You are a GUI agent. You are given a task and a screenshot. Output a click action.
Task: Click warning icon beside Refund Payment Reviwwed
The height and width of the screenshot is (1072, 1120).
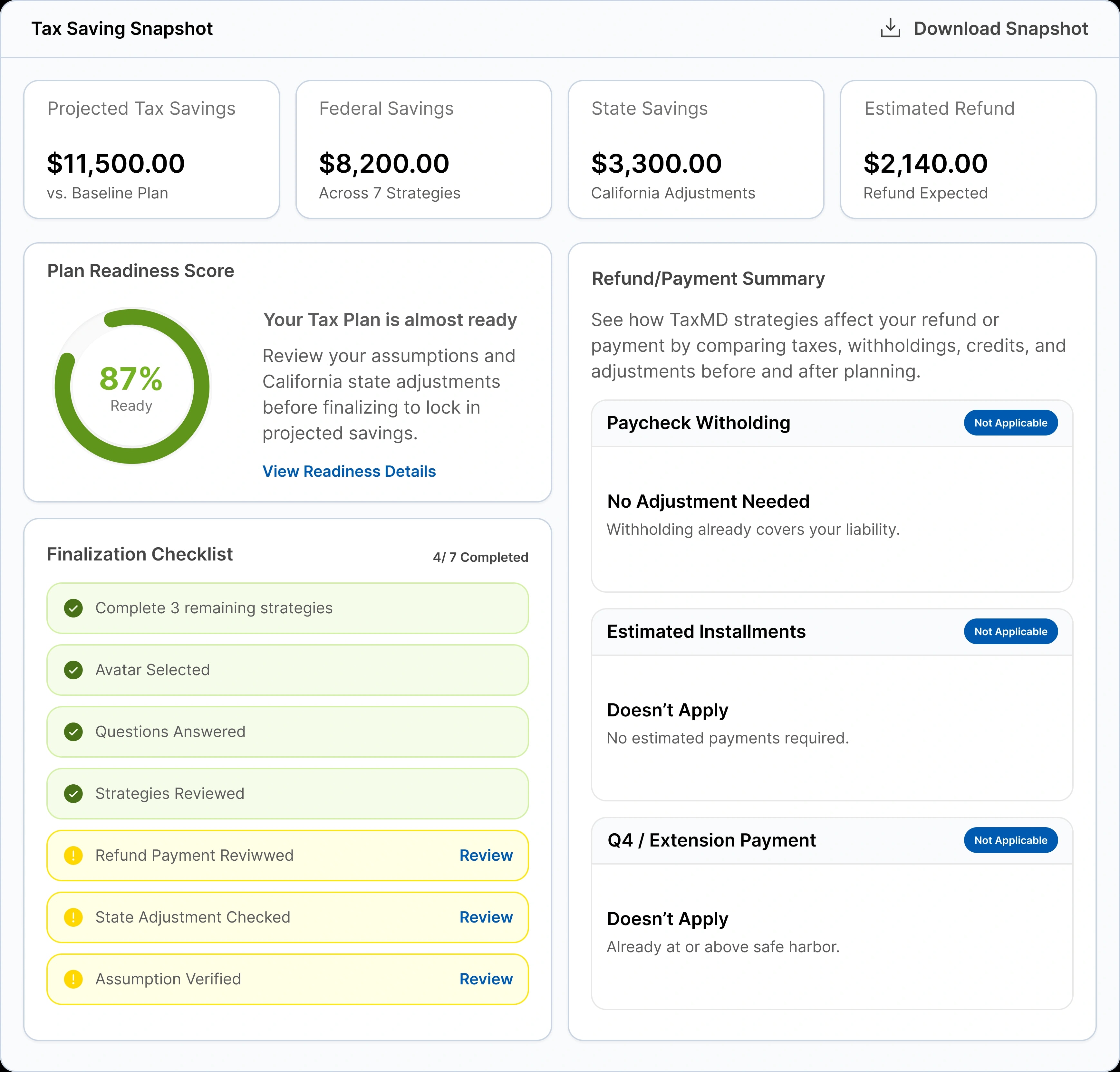(x=73, y=856)
